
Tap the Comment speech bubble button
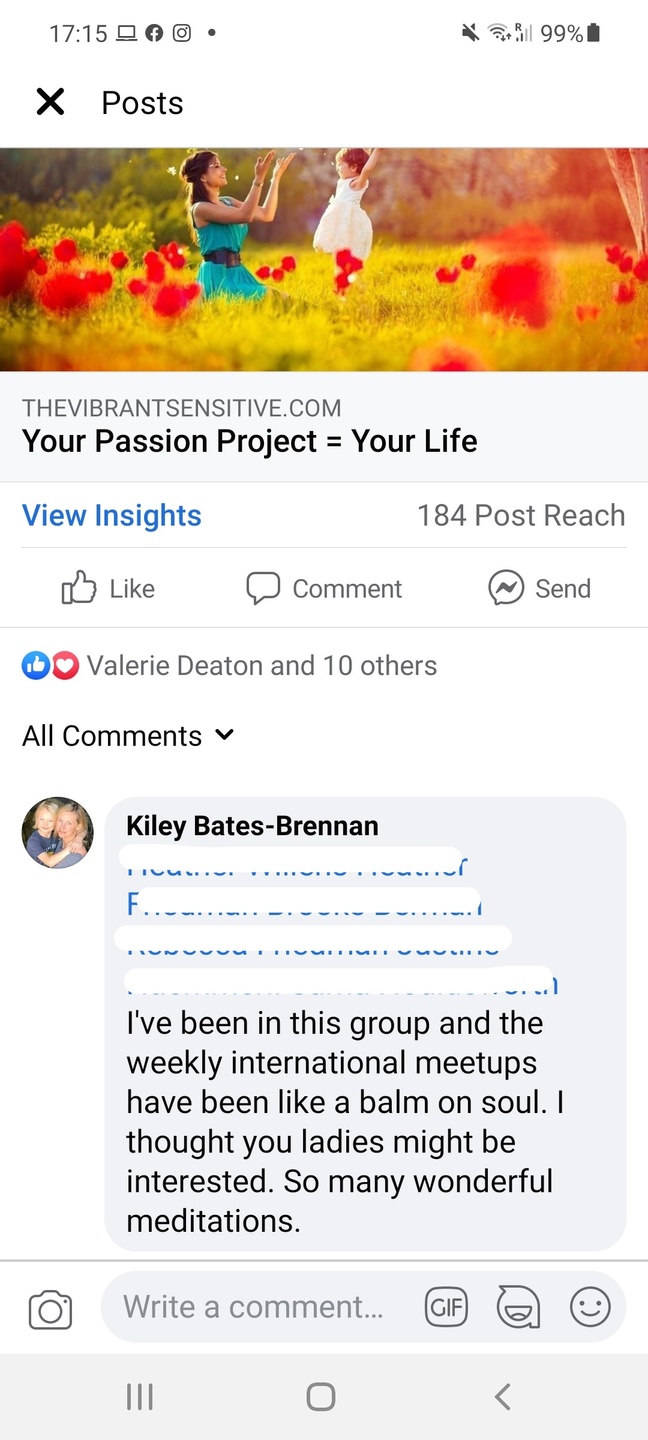point(324,589)
